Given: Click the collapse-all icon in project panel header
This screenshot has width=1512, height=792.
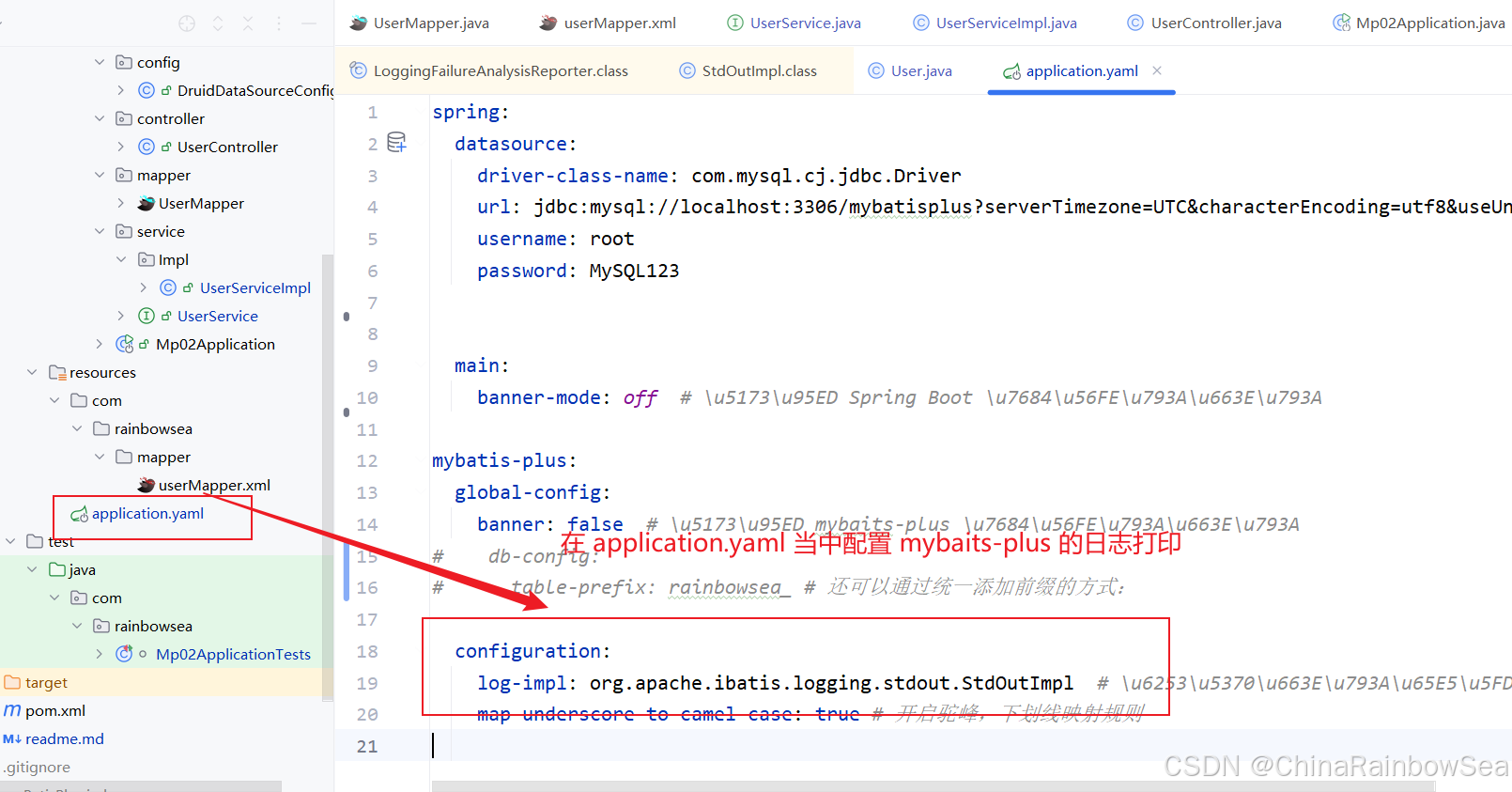Looking at the screenshot, I should tap(248, 23).
